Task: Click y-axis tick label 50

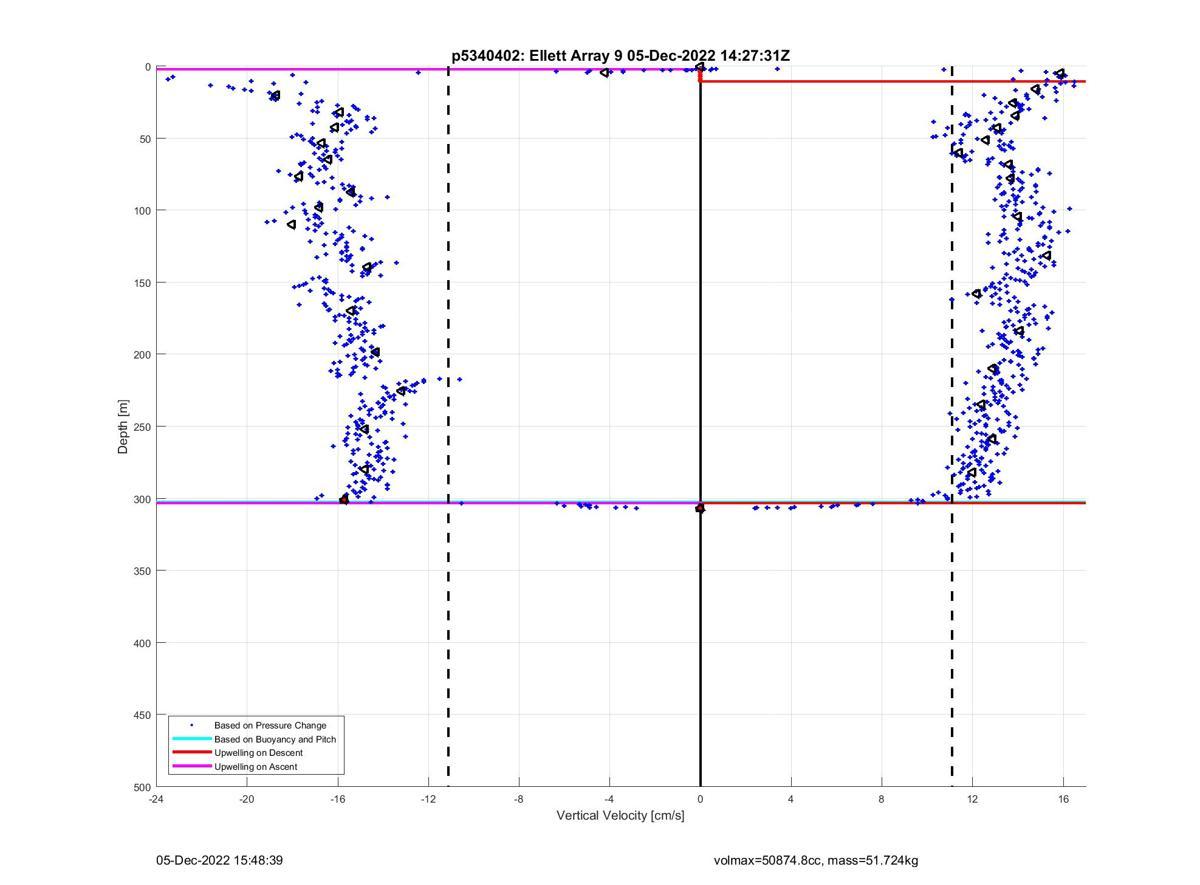Action: [144, 139]
